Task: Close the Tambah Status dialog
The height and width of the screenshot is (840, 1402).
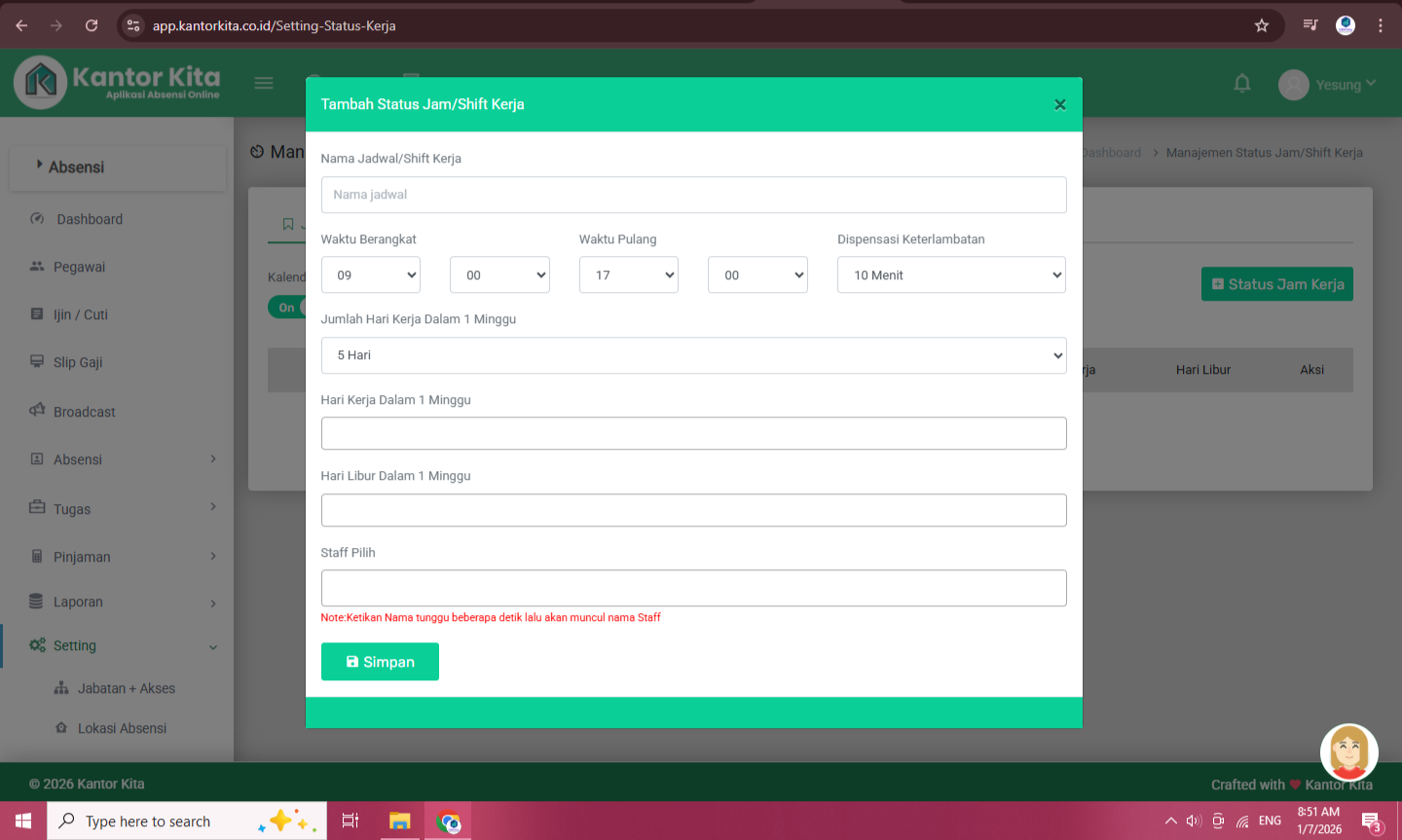Action: pyautogui.click(x=1059, y=105)
